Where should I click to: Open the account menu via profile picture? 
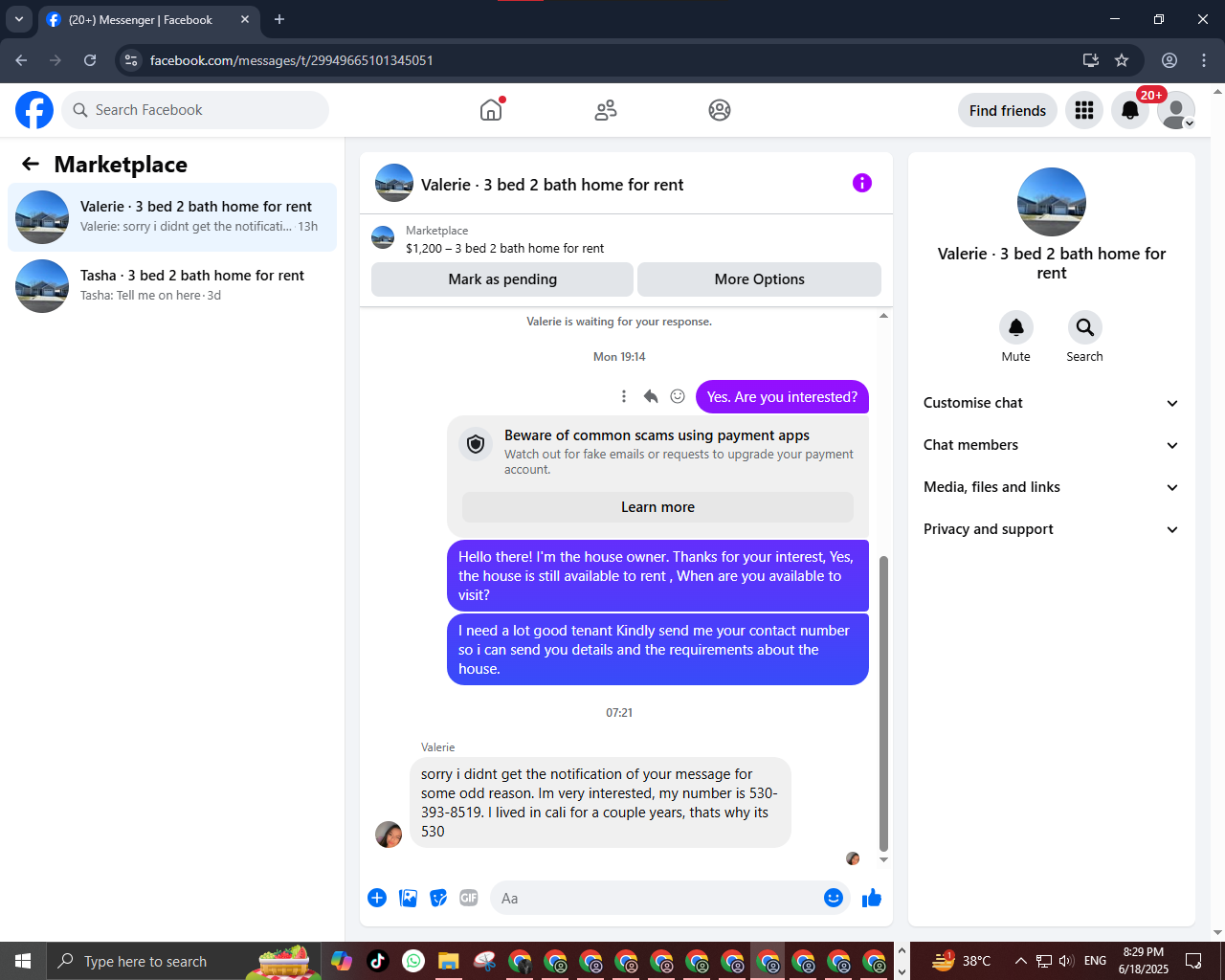(x=1176, y=110)
